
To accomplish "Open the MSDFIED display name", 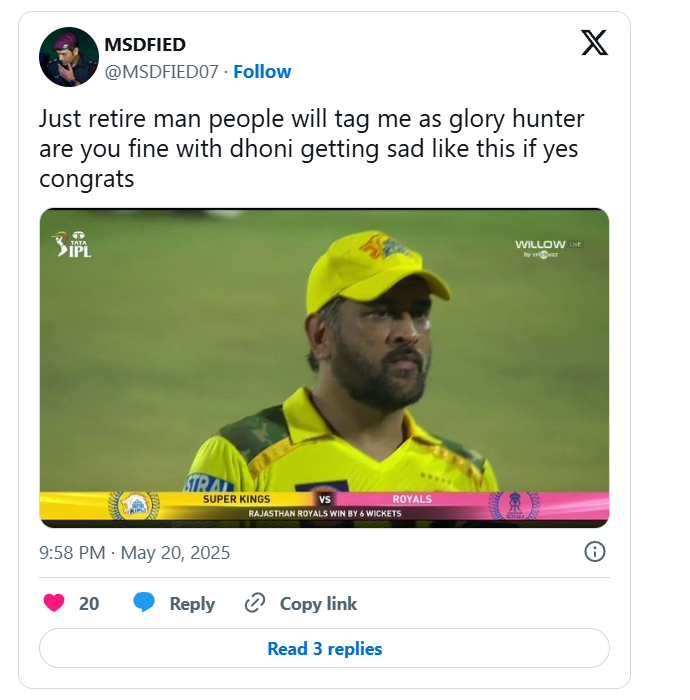I will [145, 45].
